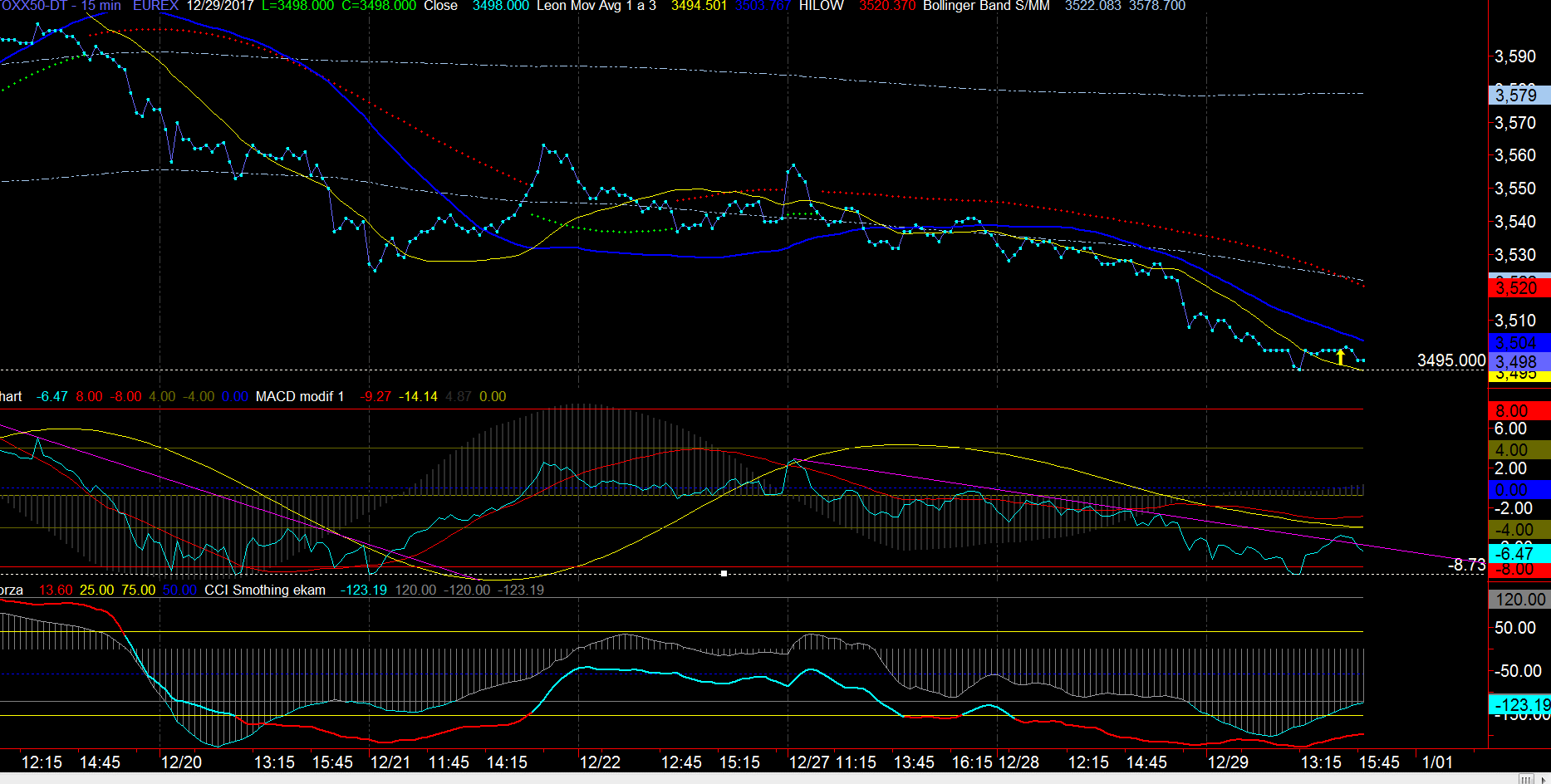Click the yellow -14.14 MACD value
Viewport: 1551px width, 784px height.
[418, 396]
